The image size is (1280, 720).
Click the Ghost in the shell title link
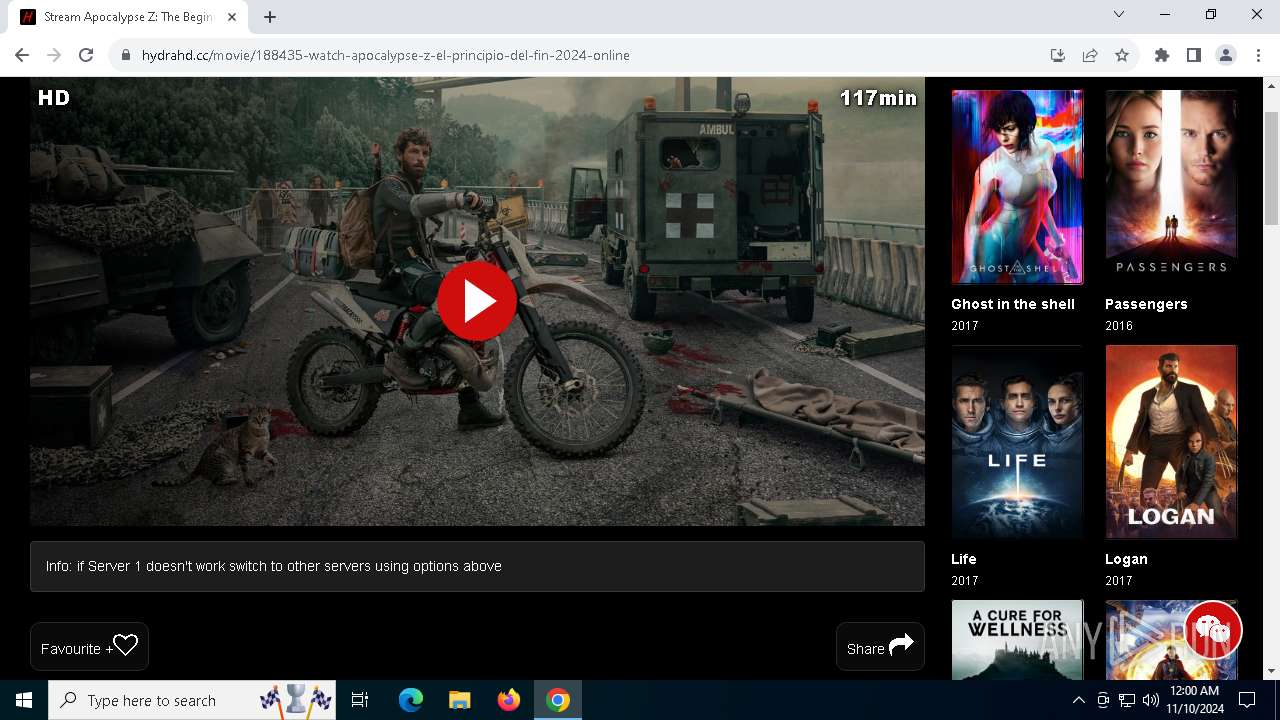1013,304
